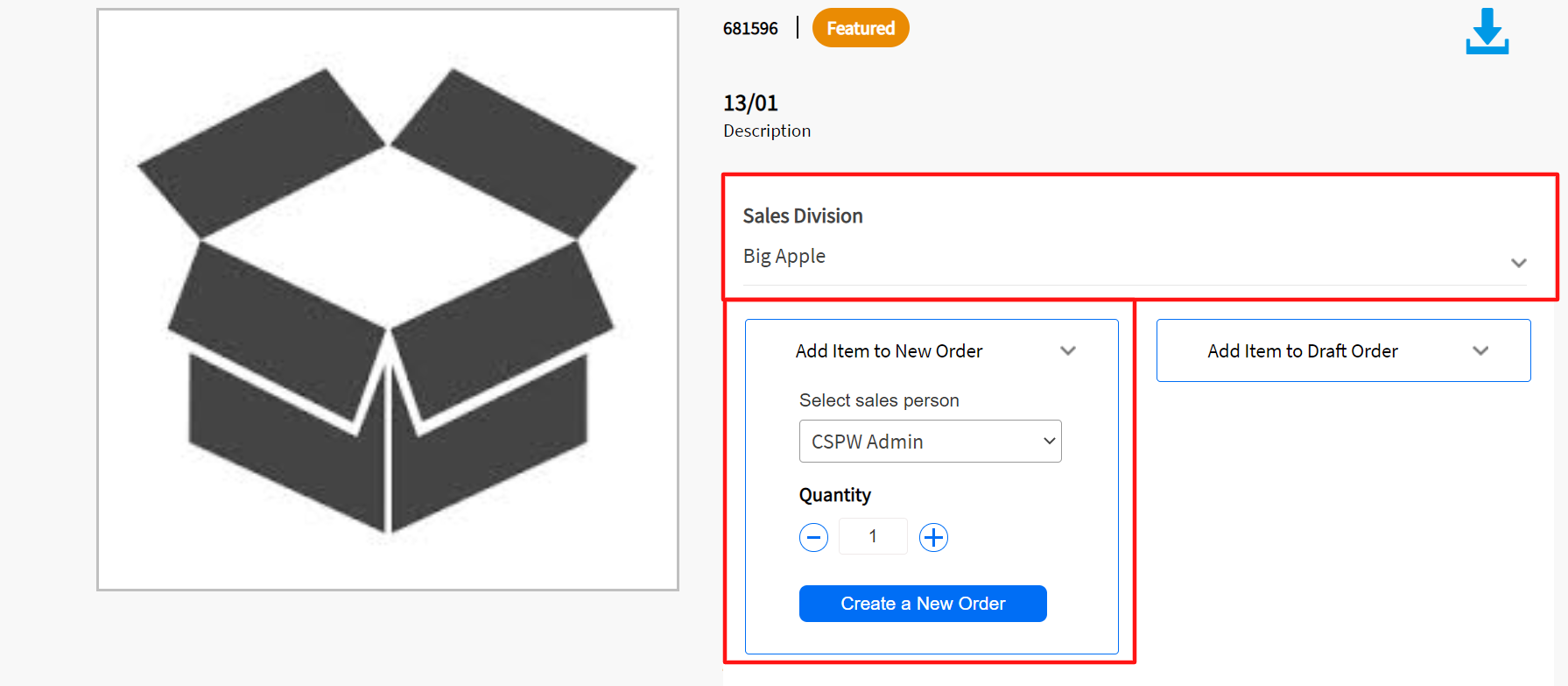
Task: Select the item number 681596
Action: pos(750,27)
